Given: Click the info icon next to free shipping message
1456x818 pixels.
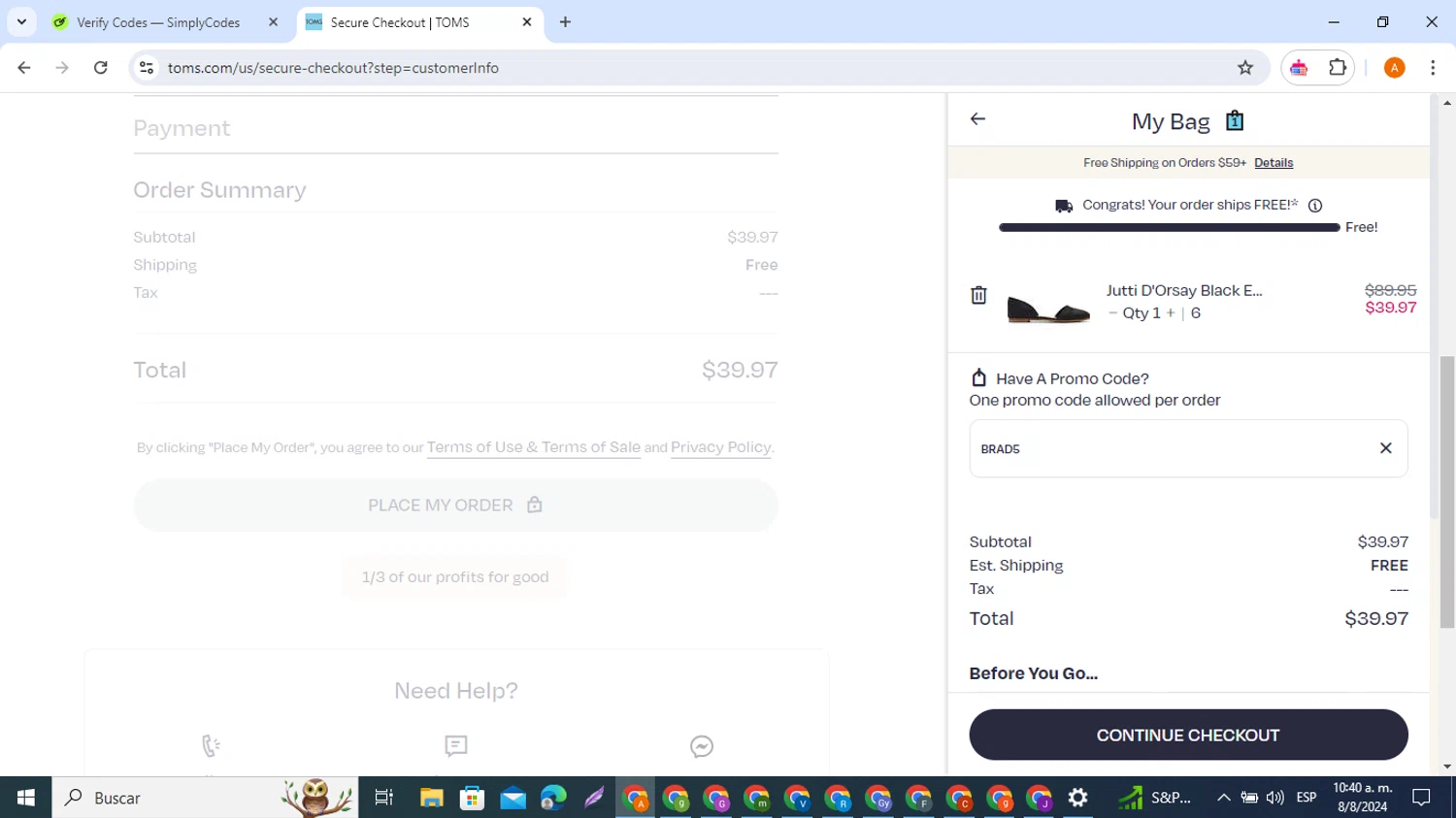Looking at the screenshot, I should point(1315,206).
